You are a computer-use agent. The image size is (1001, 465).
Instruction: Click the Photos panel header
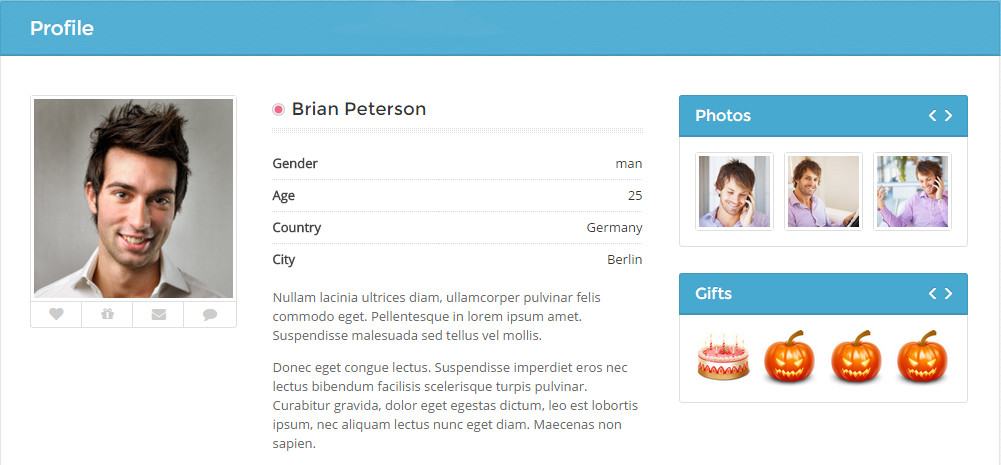tap(824, 116)
